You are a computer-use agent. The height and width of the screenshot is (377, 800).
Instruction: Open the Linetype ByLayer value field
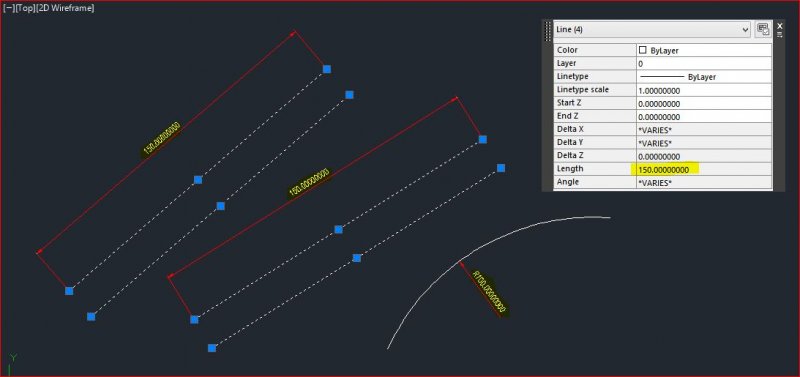pyautogui.click(x=704, y=77)
